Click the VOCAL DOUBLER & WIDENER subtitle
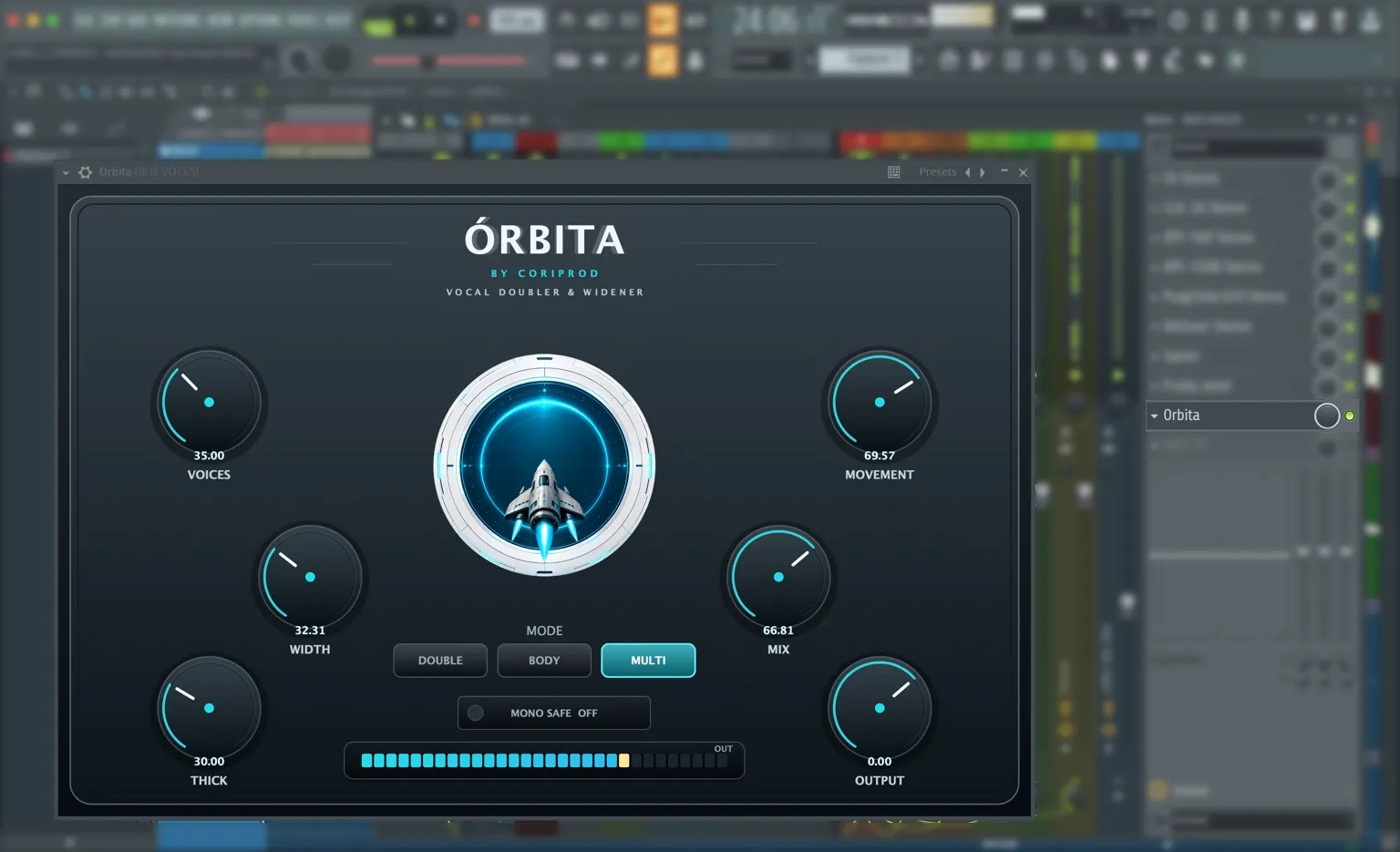The image size is (1400, 852). tap(545, 293)
